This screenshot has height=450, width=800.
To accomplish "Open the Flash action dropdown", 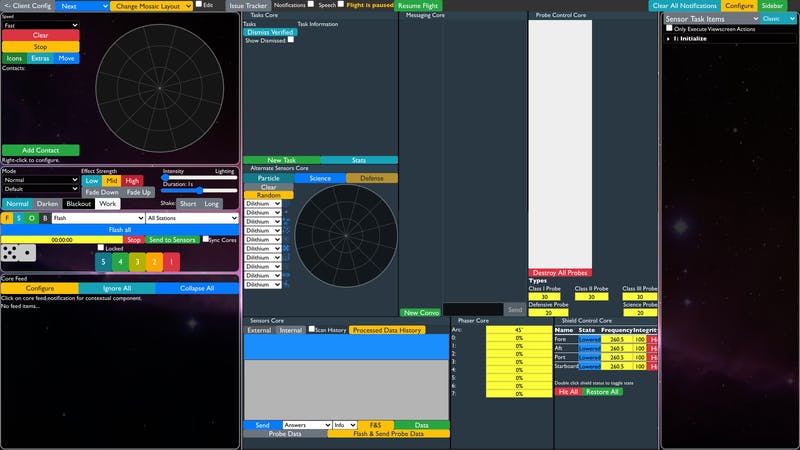I will 98,218.
